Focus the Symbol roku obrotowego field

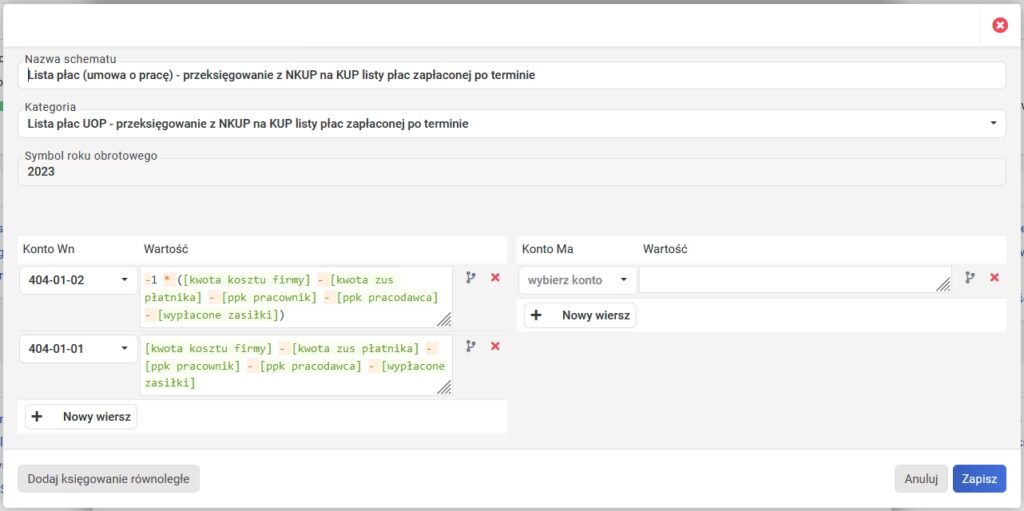point(511,172)
